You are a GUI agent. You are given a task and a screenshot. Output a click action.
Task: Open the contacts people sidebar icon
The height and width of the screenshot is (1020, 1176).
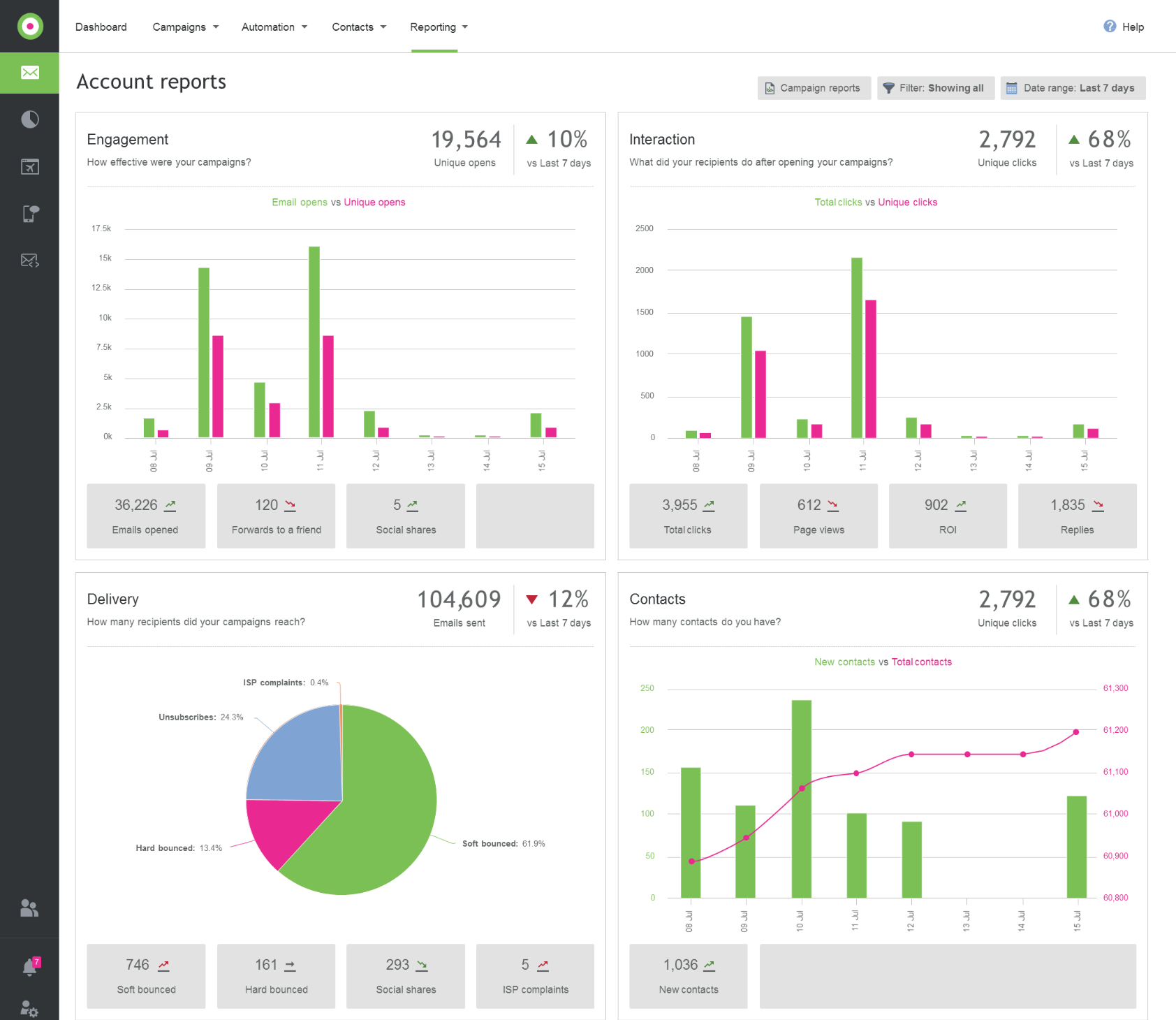29,908
